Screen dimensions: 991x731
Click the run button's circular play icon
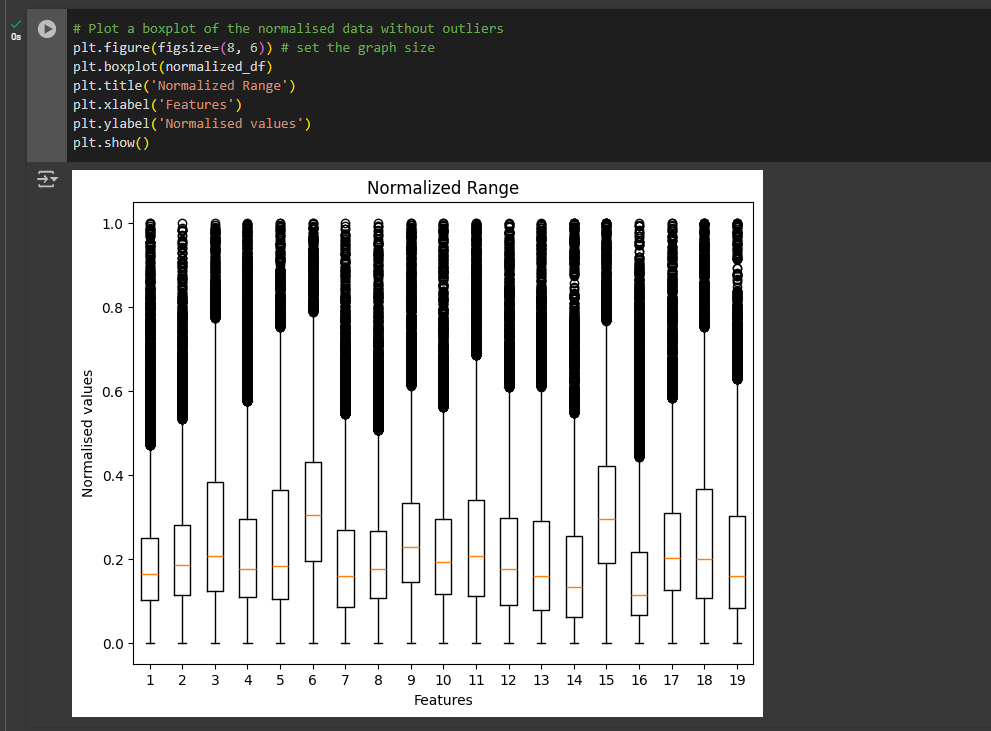point(46,28)
